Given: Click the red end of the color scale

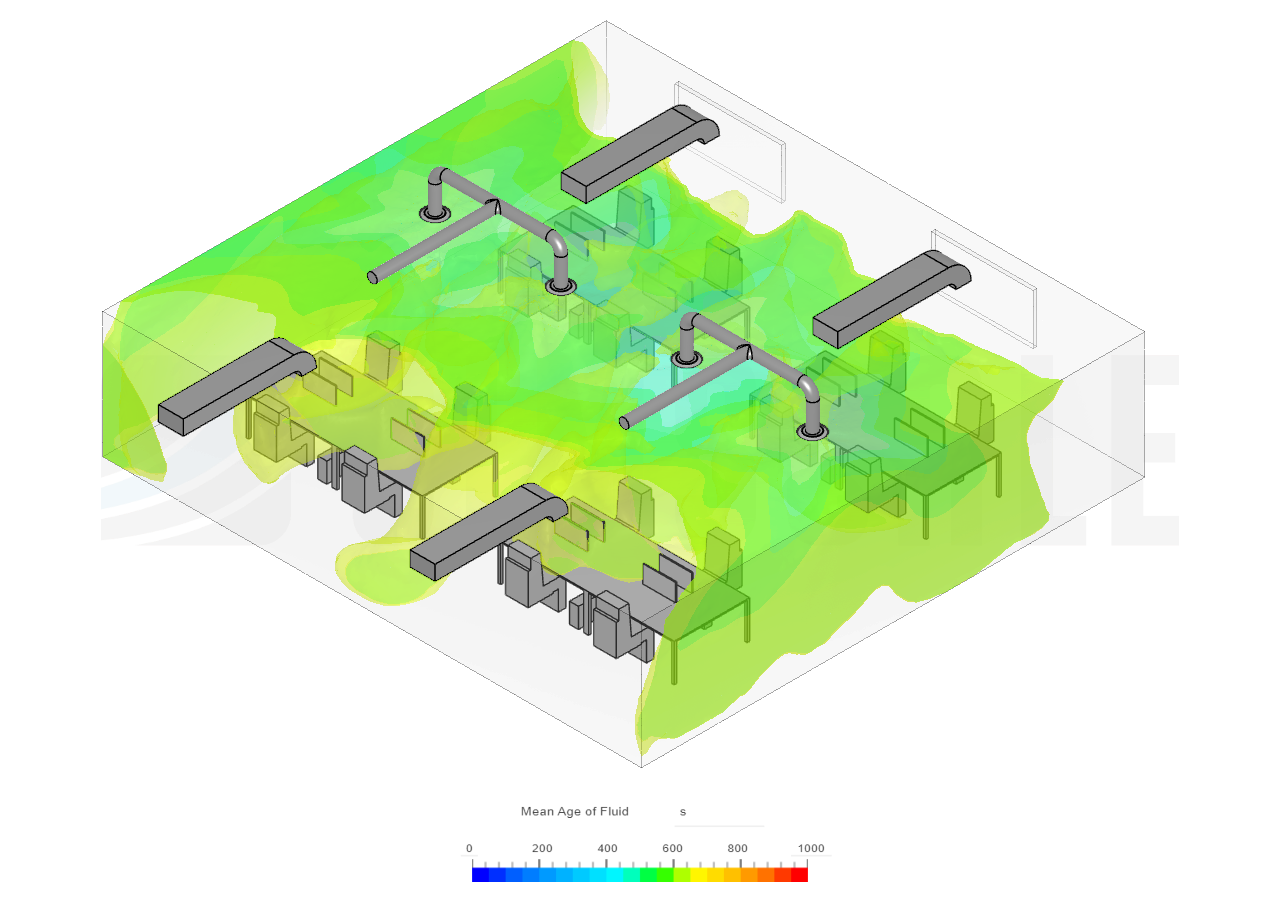Looking at the screenshot, I should pos(799,874).
